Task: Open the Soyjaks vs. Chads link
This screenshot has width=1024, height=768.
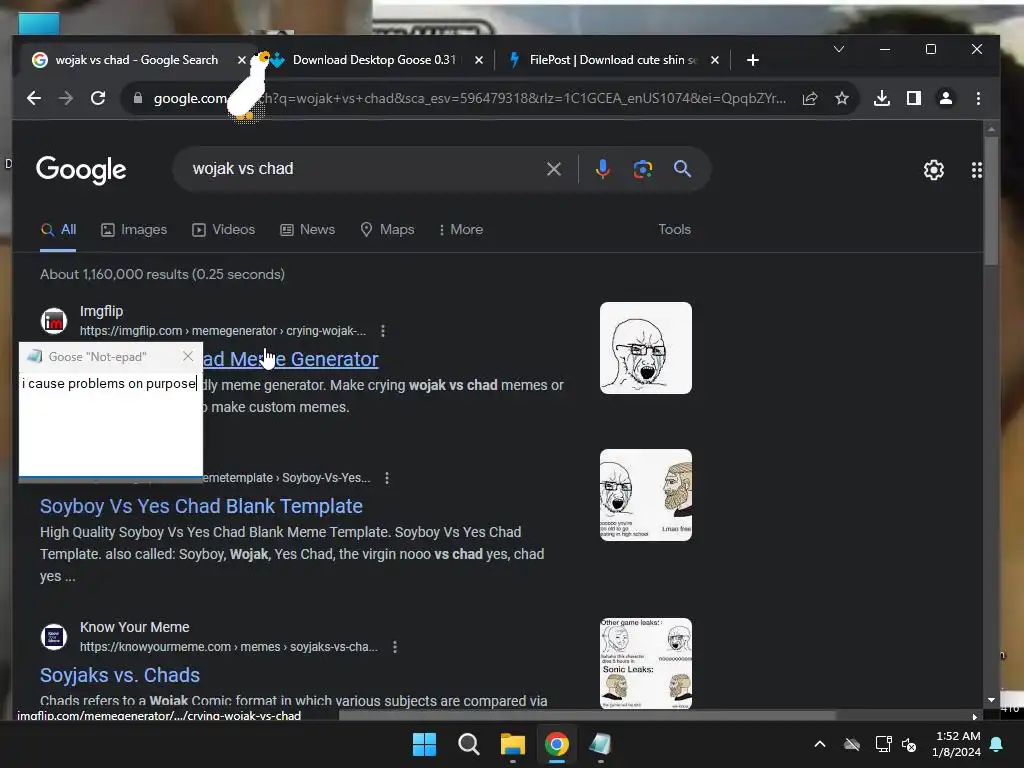Action: (x=120, y=675)
